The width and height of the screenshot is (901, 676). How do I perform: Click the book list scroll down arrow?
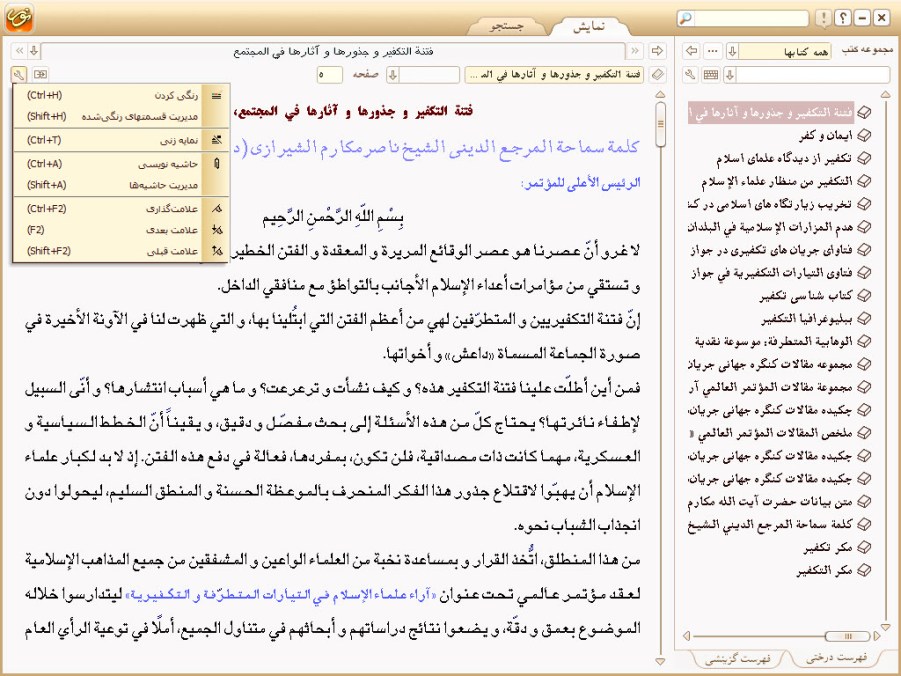[885, 627]
